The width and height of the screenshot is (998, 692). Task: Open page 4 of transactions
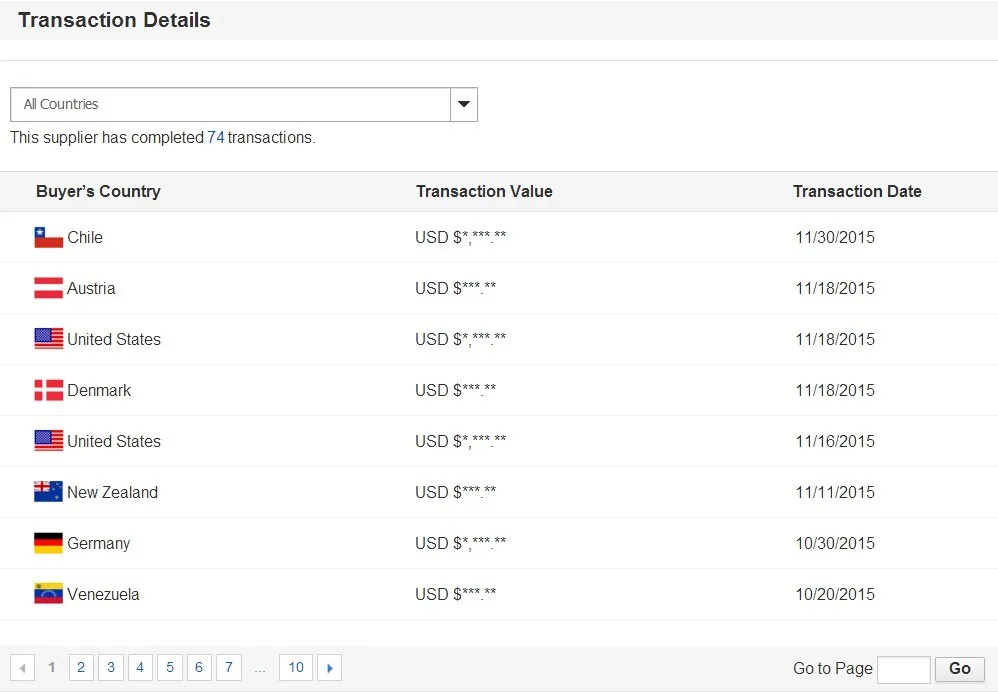pos(140,668)
